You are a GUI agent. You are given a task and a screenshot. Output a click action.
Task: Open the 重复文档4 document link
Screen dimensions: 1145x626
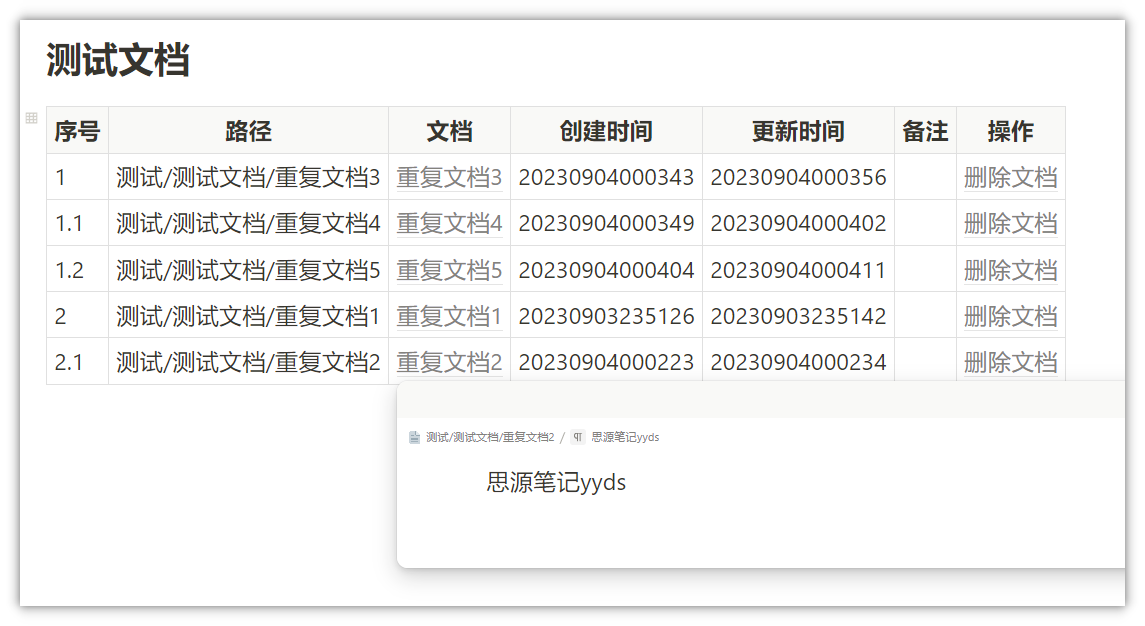pyautogui.click(x=449, y=224)
